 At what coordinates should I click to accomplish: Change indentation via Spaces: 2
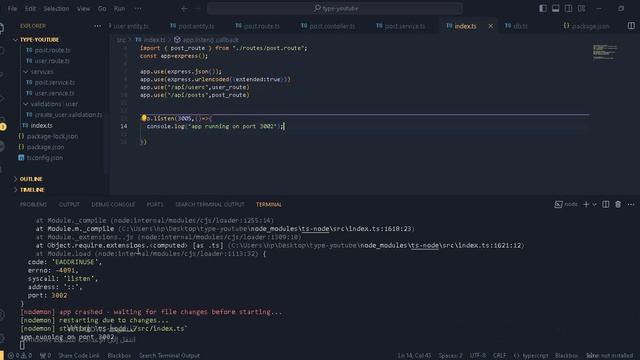[451, 356]
